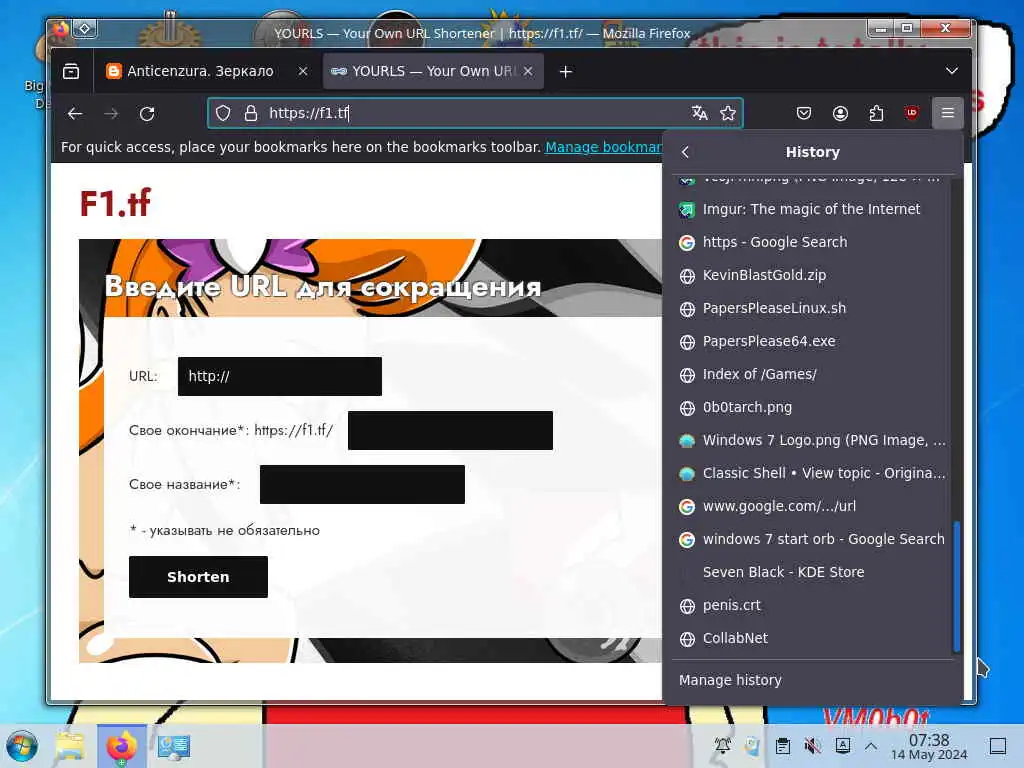The width and height of the screenshot is (1024, 768).
Task: Open windows 7 start orb Google Search entry
Action: (x=812, y=539)
